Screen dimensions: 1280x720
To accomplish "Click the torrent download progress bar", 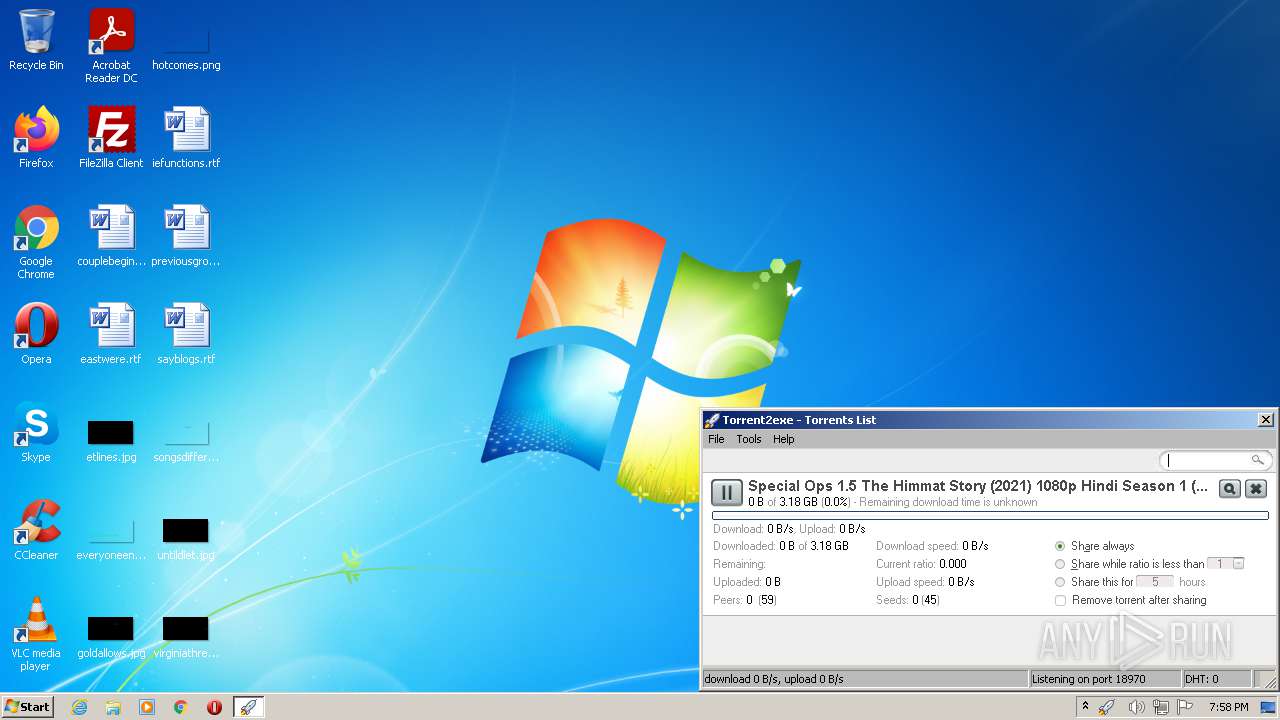I will pos(990,516).
